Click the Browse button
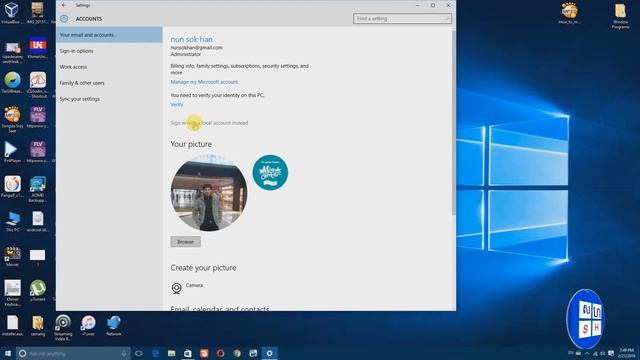The image size is (640, 360). pyautogui.click(x=185, y=242)
